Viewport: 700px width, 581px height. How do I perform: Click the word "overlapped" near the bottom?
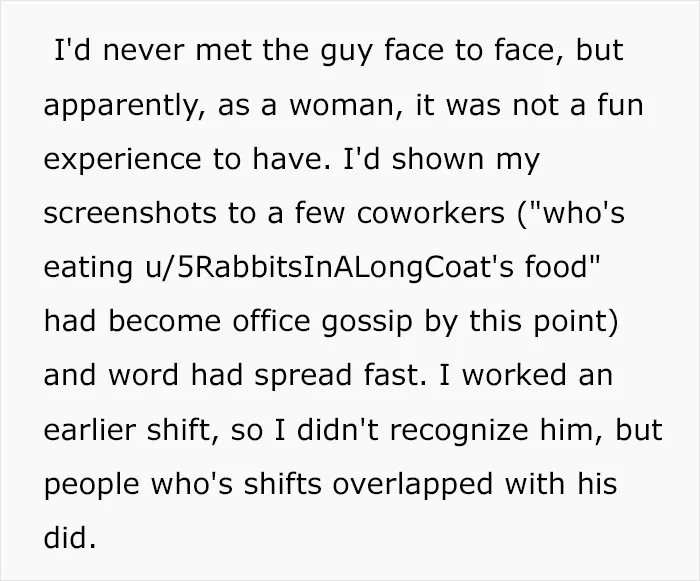(x=412, y=485)
